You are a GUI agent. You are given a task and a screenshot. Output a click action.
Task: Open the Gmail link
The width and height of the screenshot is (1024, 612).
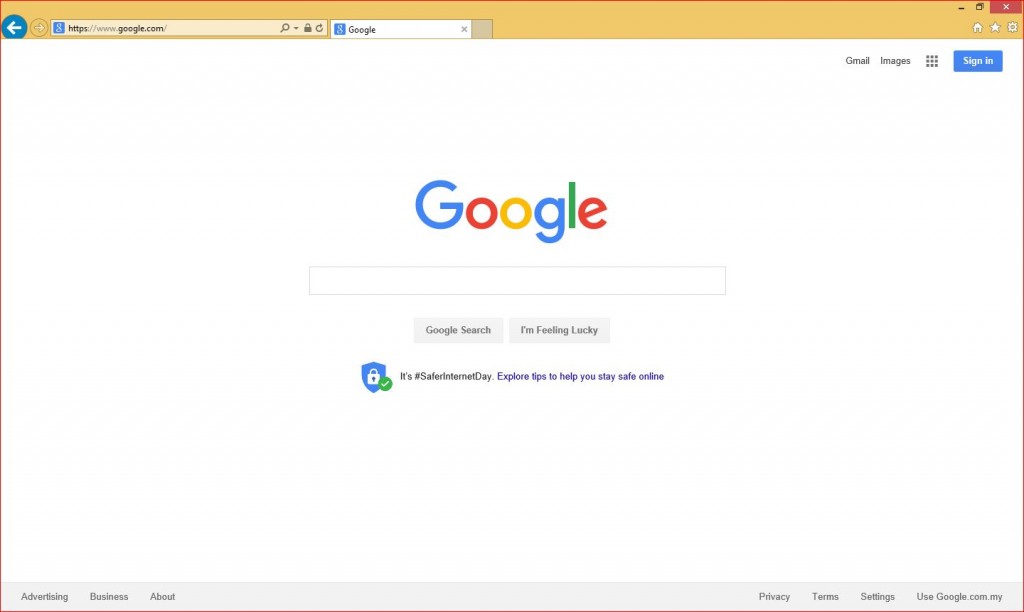tap(857, 61)
